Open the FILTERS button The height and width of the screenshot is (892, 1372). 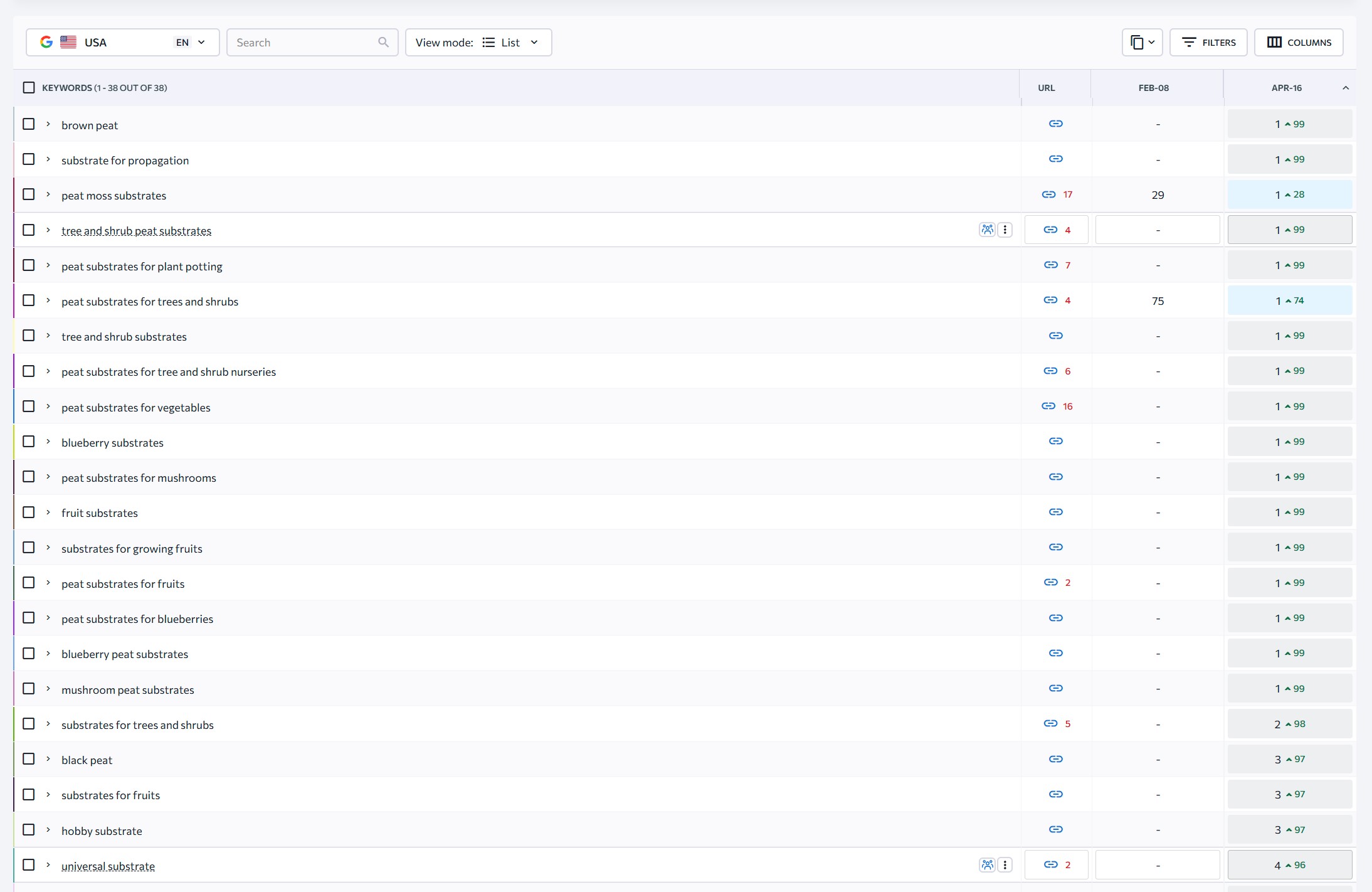(1208, 42)
